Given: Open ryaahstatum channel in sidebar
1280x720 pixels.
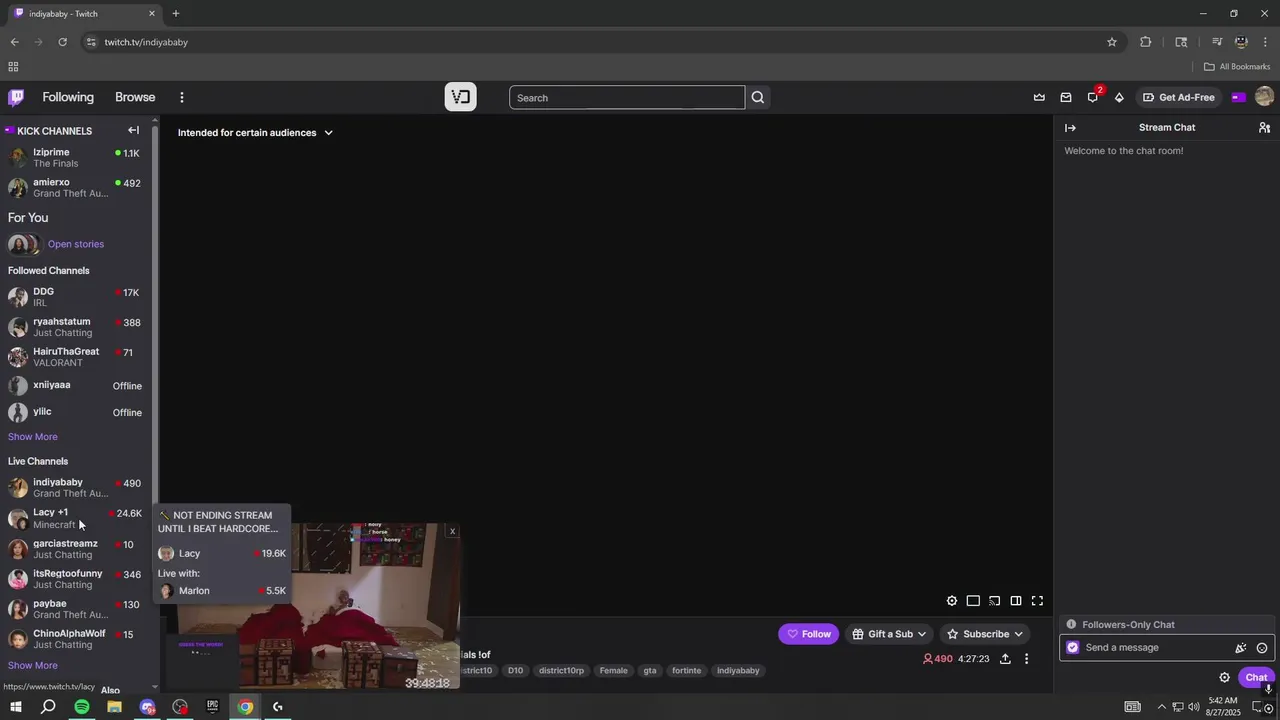Looking at the screenshot, I should tap(76, 327).
